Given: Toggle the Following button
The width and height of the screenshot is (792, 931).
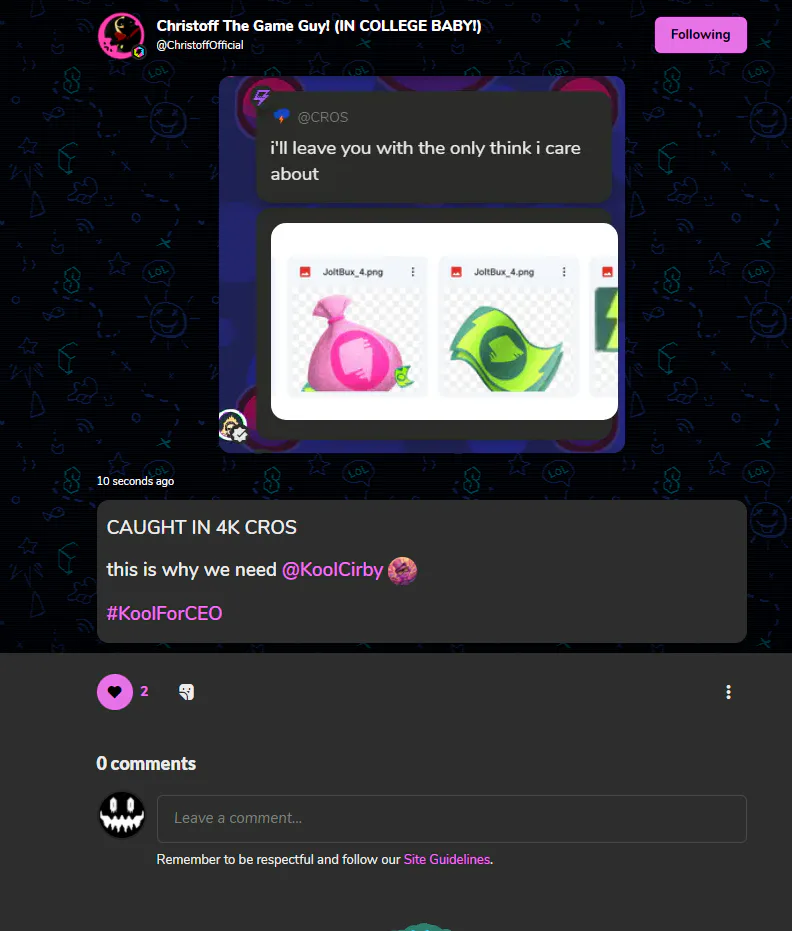Looking at the screenshot, I should point(701,34).
